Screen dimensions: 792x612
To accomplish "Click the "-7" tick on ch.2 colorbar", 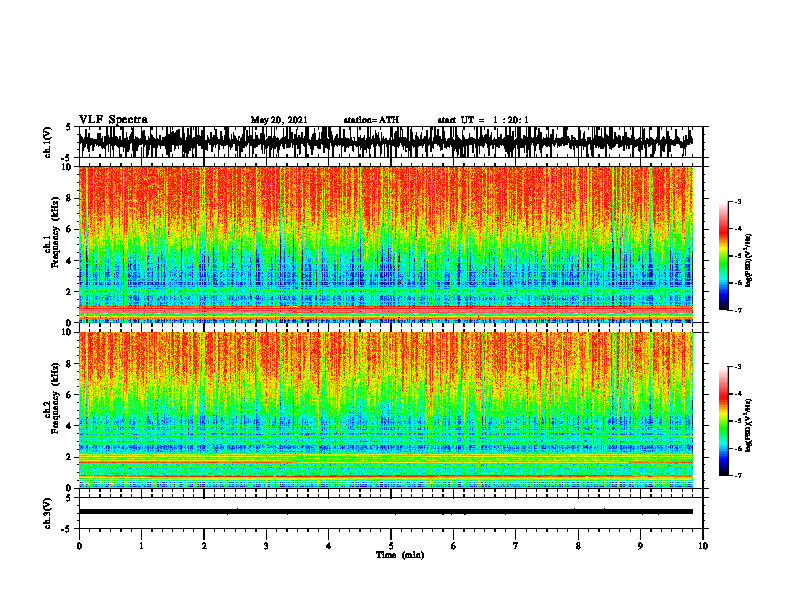I will pyautogui.click(x=738, y=475).
